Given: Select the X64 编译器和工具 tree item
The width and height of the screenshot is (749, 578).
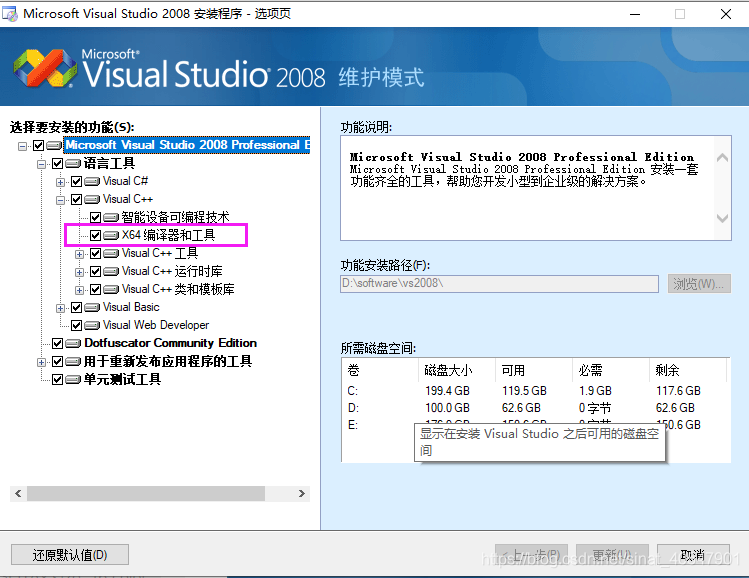Looking at the screenshot, I should (x=168, y=235).
